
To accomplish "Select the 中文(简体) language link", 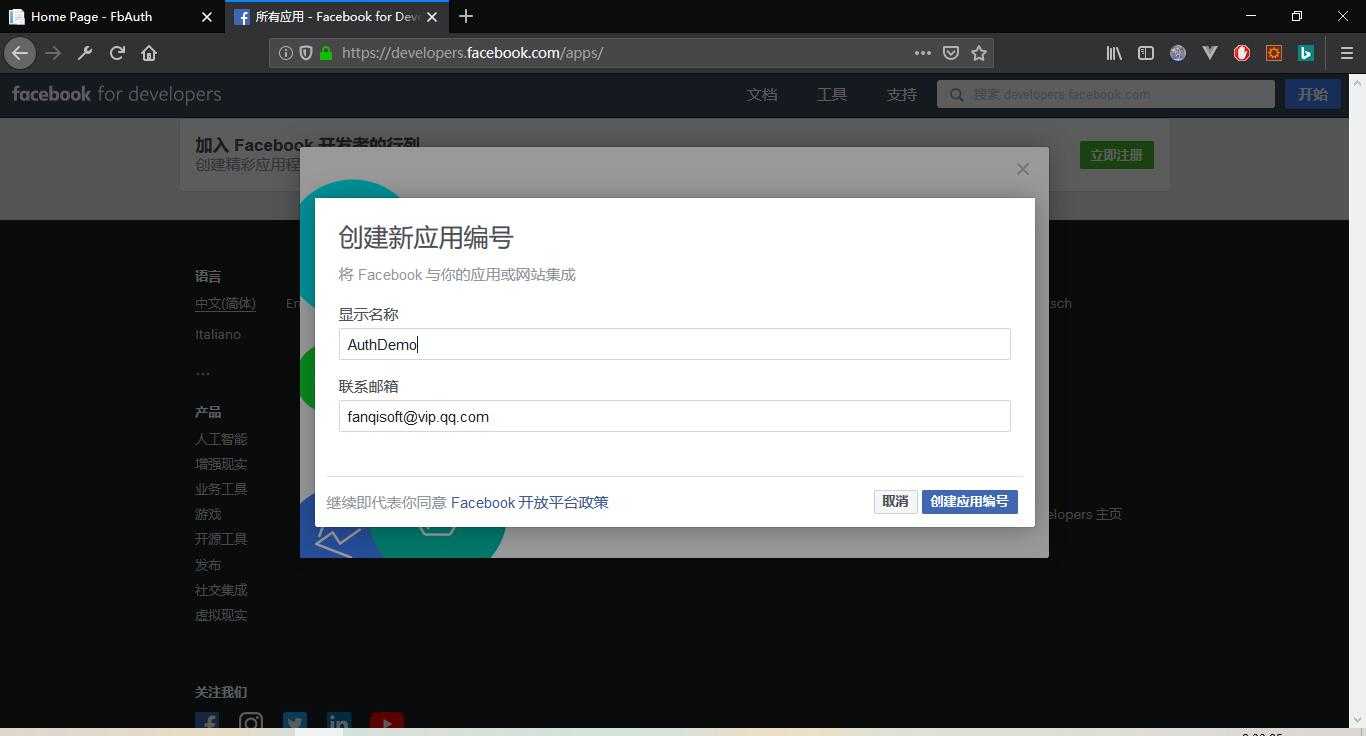I will tap(225, 303).
